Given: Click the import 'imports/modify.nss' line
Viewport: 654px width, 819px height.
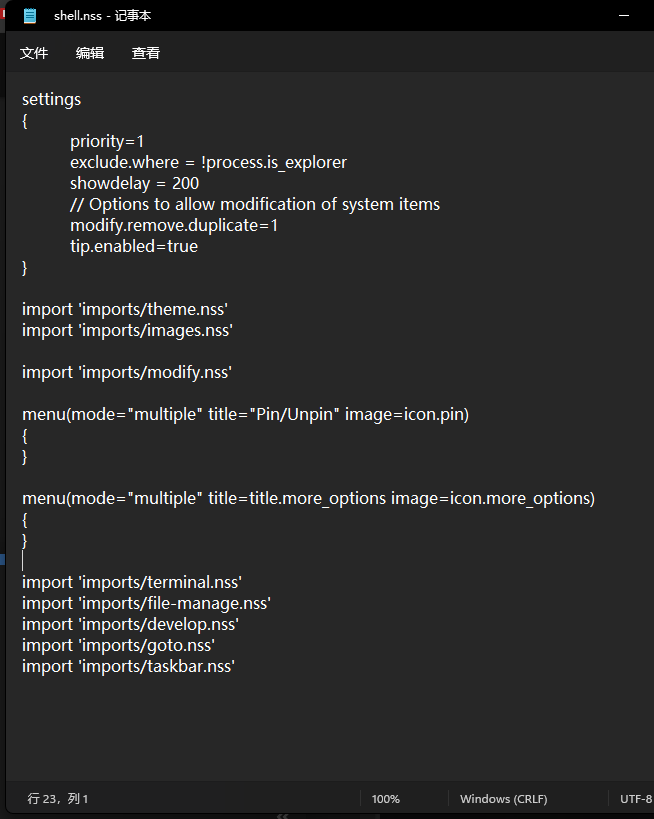Looking at the screenshot, I should point(127,372).
